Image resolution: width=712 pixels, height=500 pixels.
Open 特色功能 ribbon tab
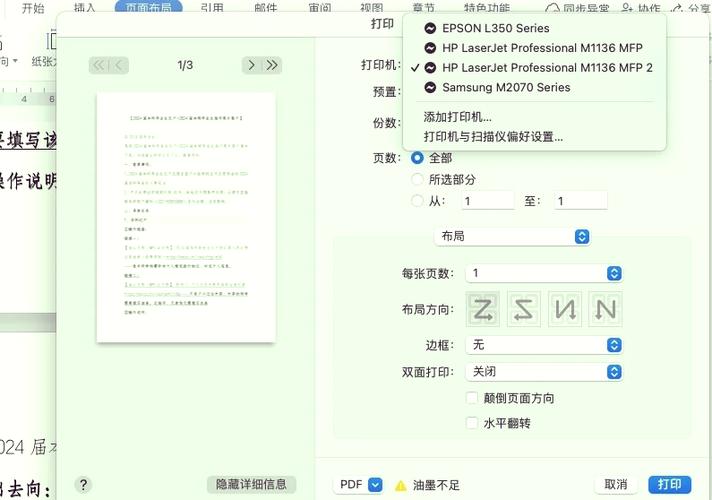[x=487, y=8]
